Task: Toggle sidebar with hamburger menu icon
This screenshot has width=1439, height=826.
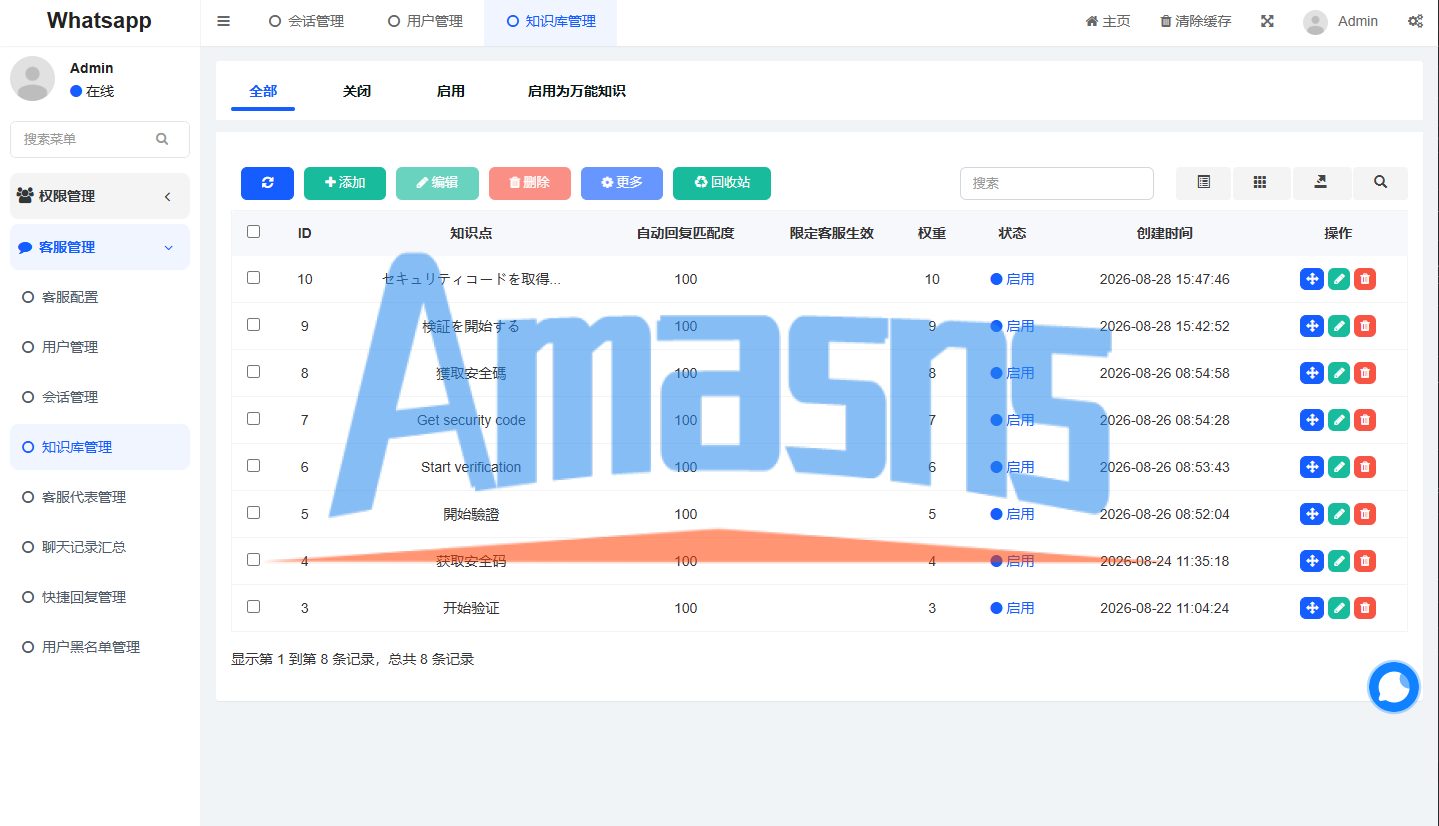Action: pyautogui.click(x=223, y=21)
